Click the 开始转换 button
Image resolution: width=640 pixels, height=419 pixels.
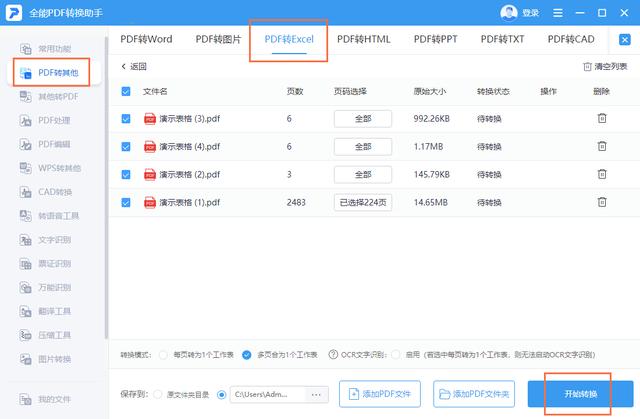pos(588,394)
